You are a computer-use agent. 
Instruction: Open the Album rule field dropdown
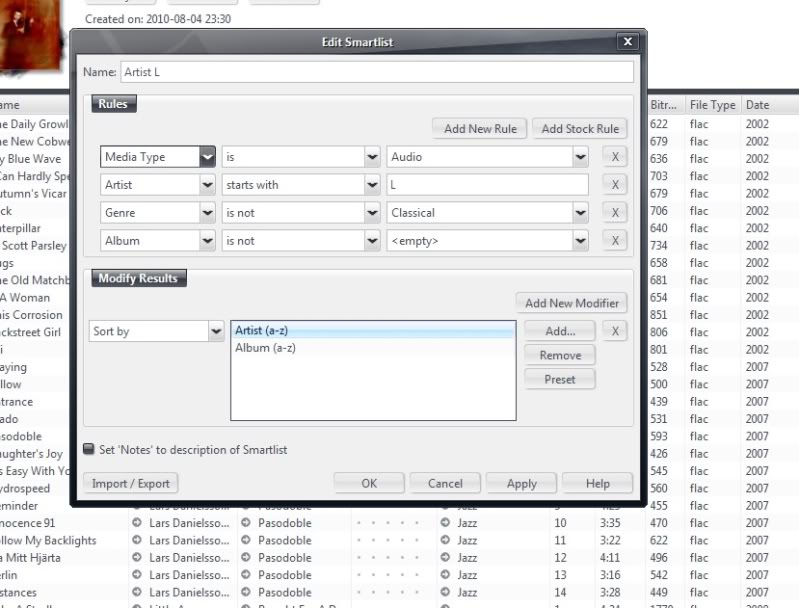207,241
